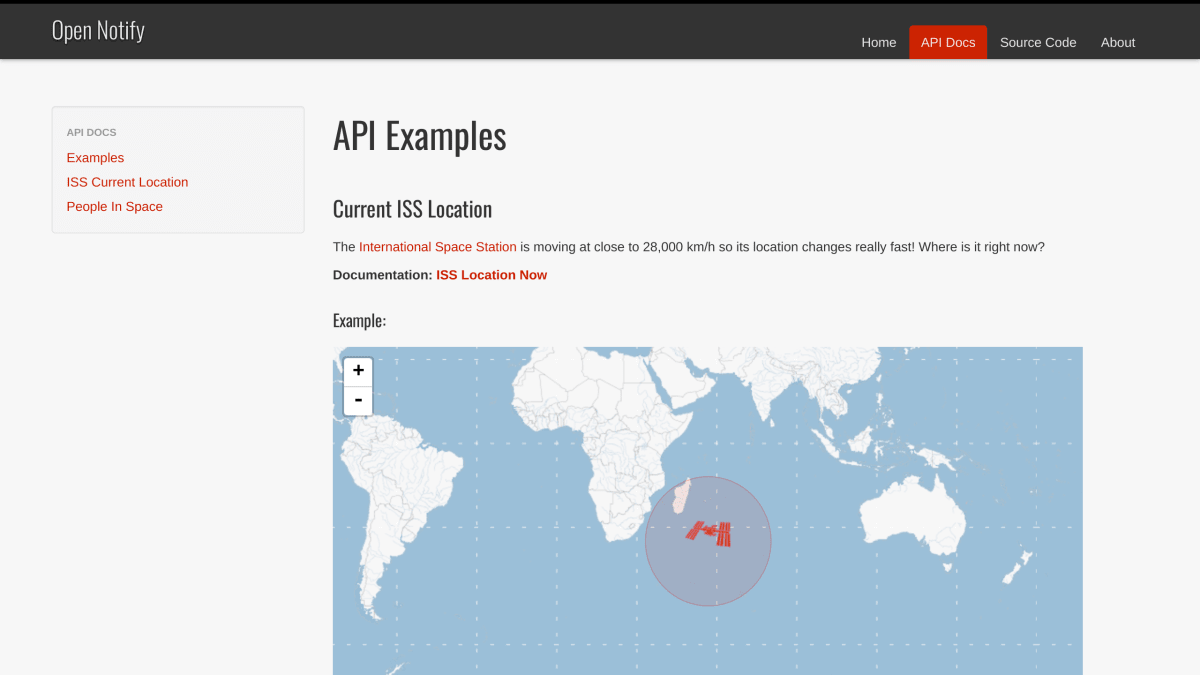Screen dimensions: 1200x675
Task: Open the Home navigation item
Action: click(x=879, y=42)
